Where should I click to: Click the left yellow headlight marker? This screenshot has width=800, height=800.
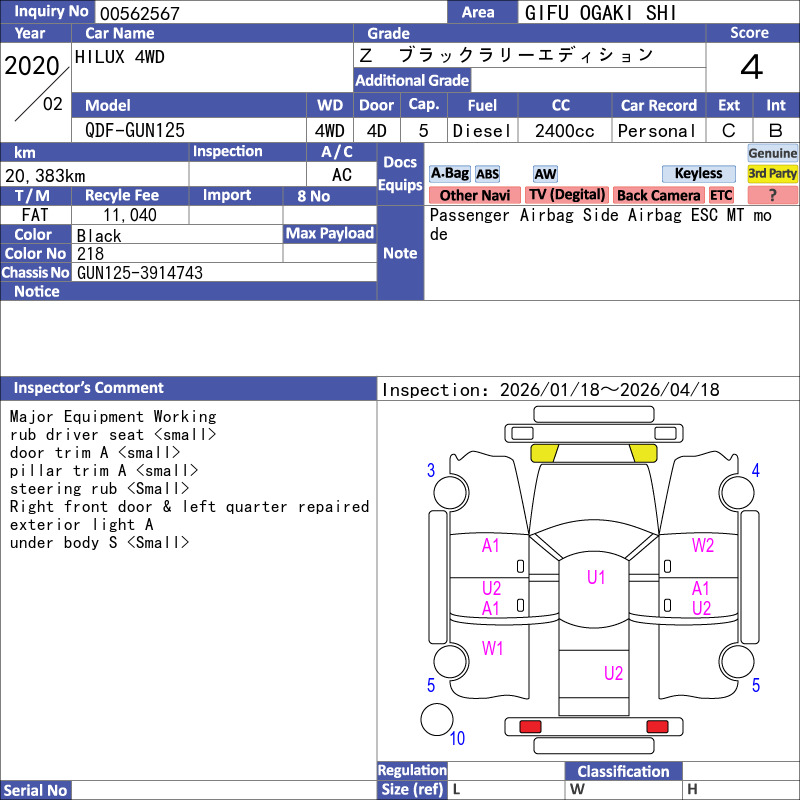point(545,453)
